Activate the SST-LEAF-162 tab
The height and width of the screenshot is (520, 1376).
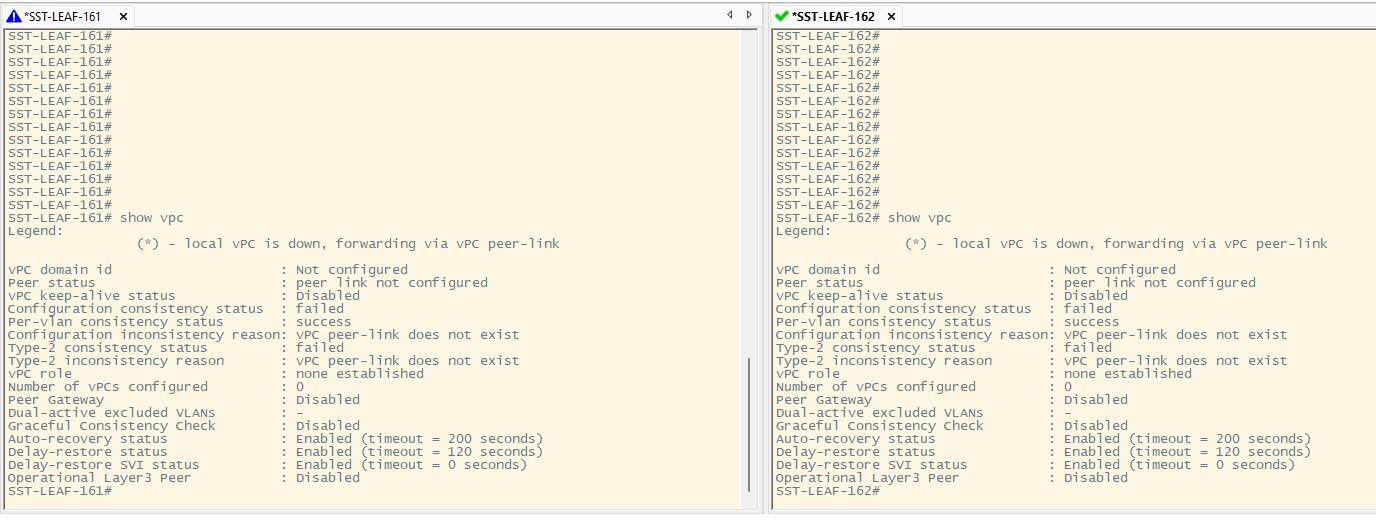[x=832, y=17]
